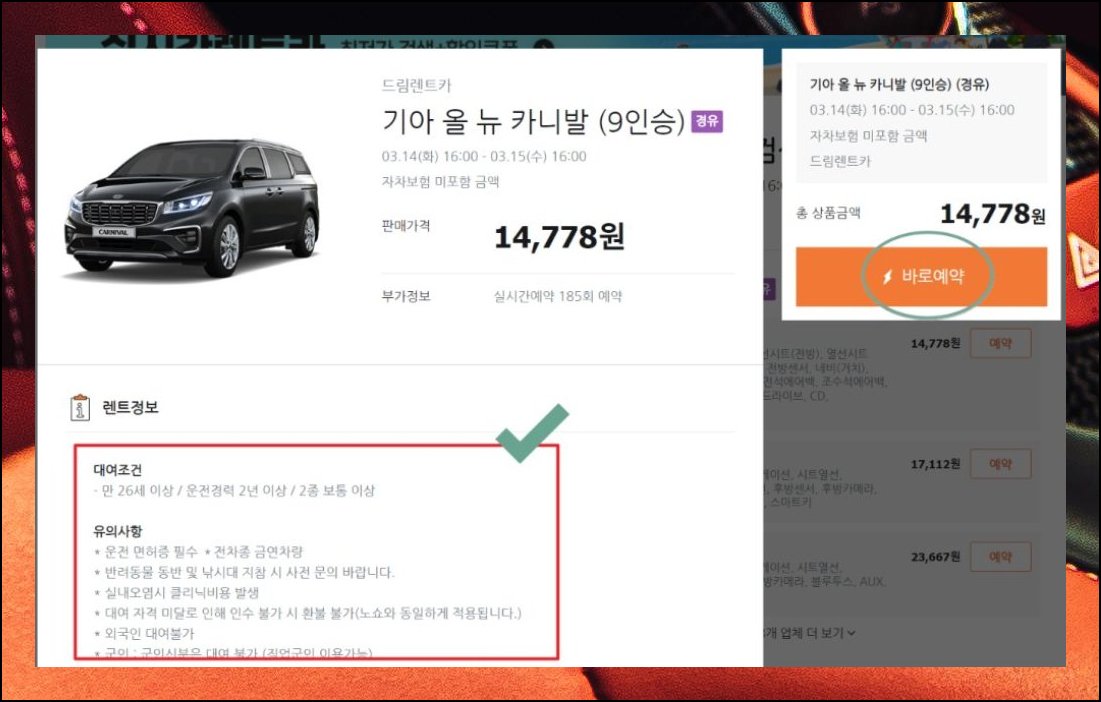Click the 반려동물 동반 notice line
The width and height of the screenshot is (1101, 702).
coord(244,572)
